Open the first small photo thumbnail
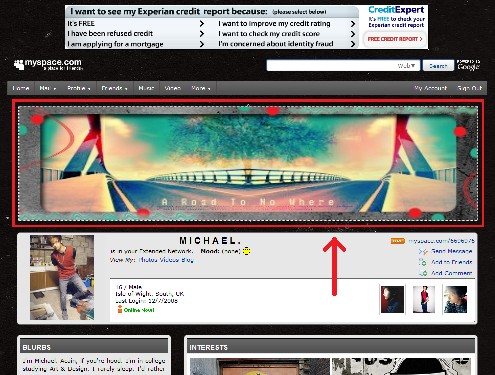Viewport: 495px width, 375px height. click(x=392, y=299)
